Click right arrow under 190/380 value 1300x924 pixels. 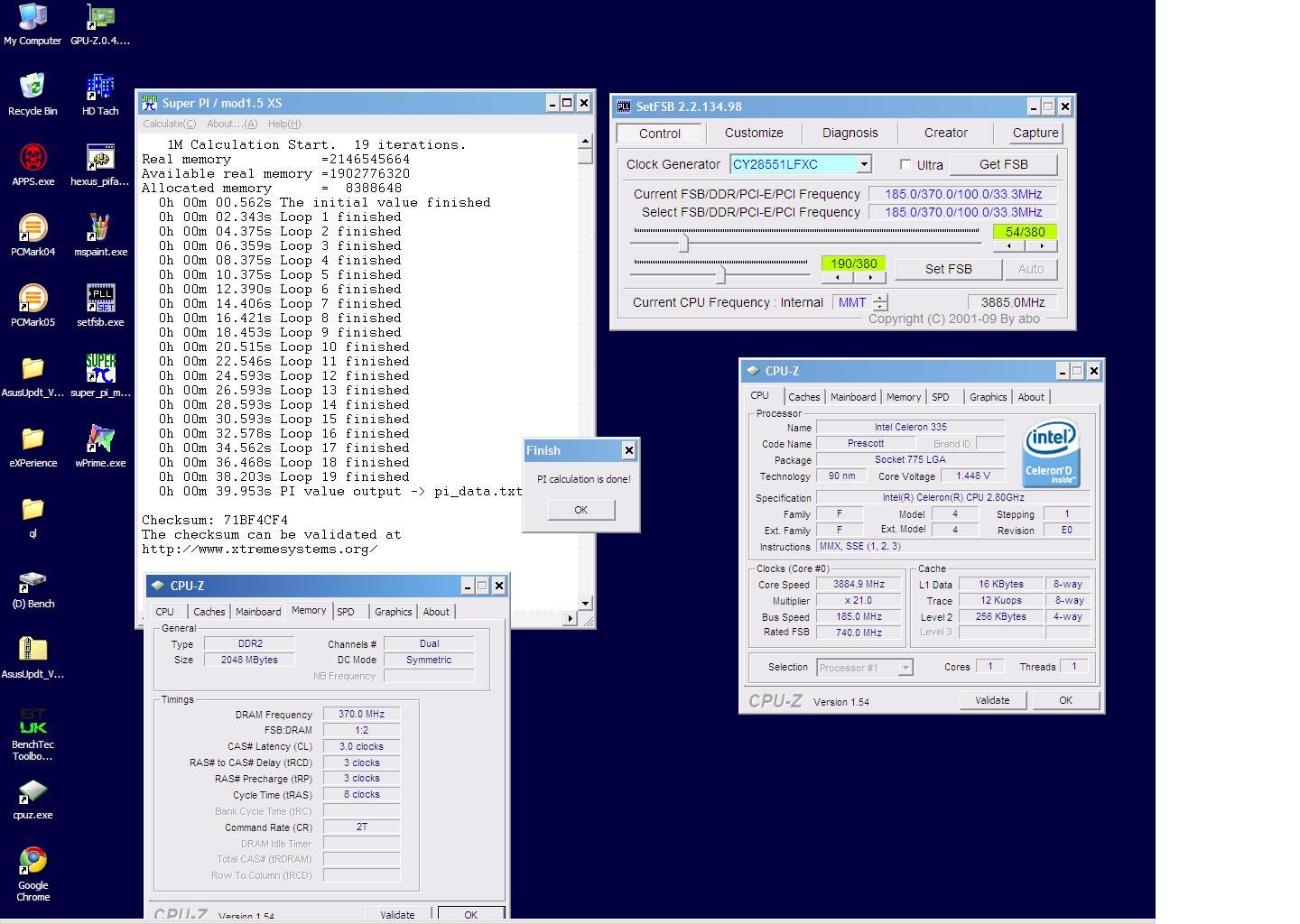pyautogui.click(x=869, y=277)
